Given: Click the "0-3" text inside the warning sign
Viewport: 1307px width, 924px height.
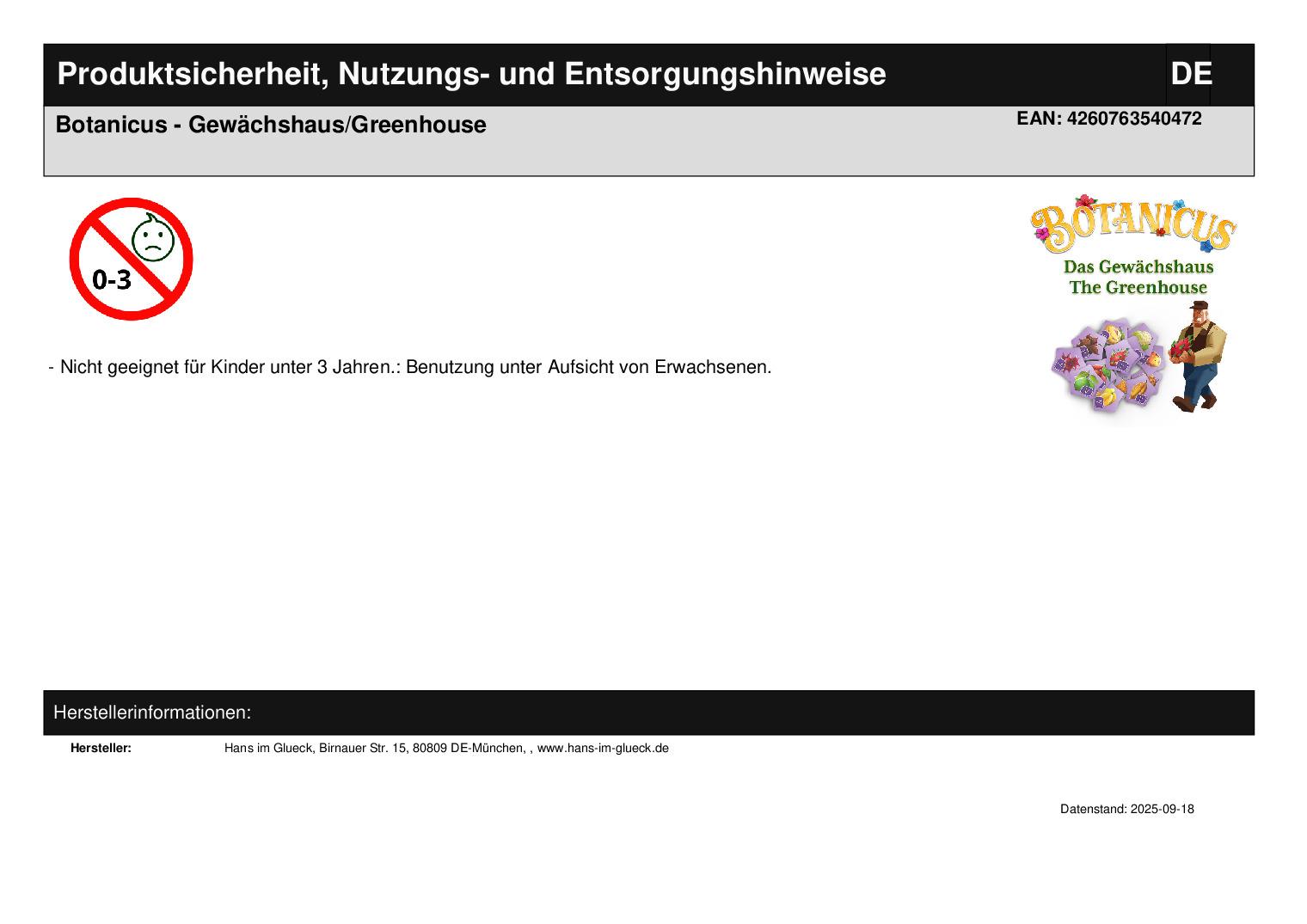Looking at the screenshot, I should pos(112,279).
